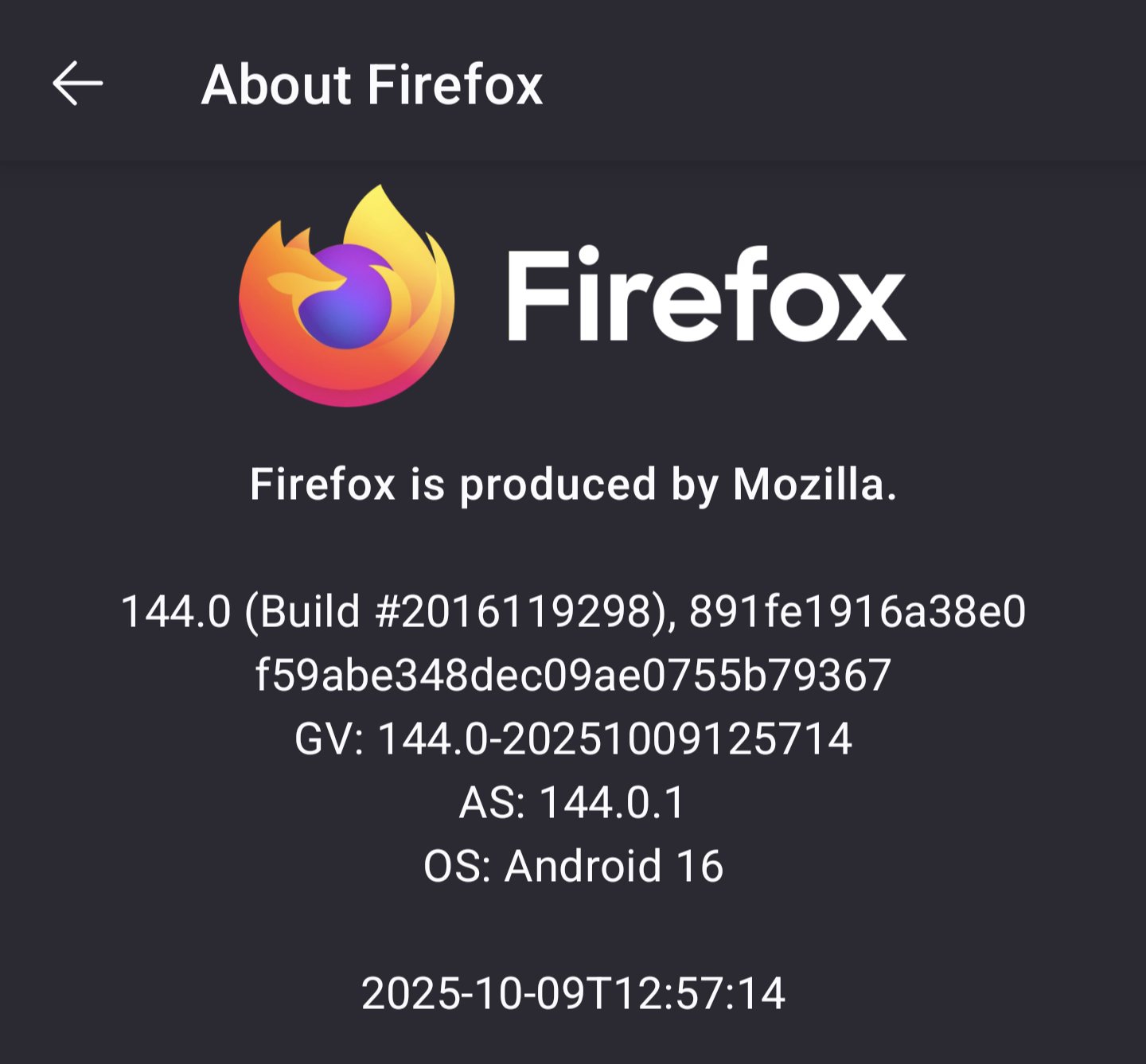Tap the large Firefox wordmark
This screenshot has height=1064, width=1146.
point(706,295)
